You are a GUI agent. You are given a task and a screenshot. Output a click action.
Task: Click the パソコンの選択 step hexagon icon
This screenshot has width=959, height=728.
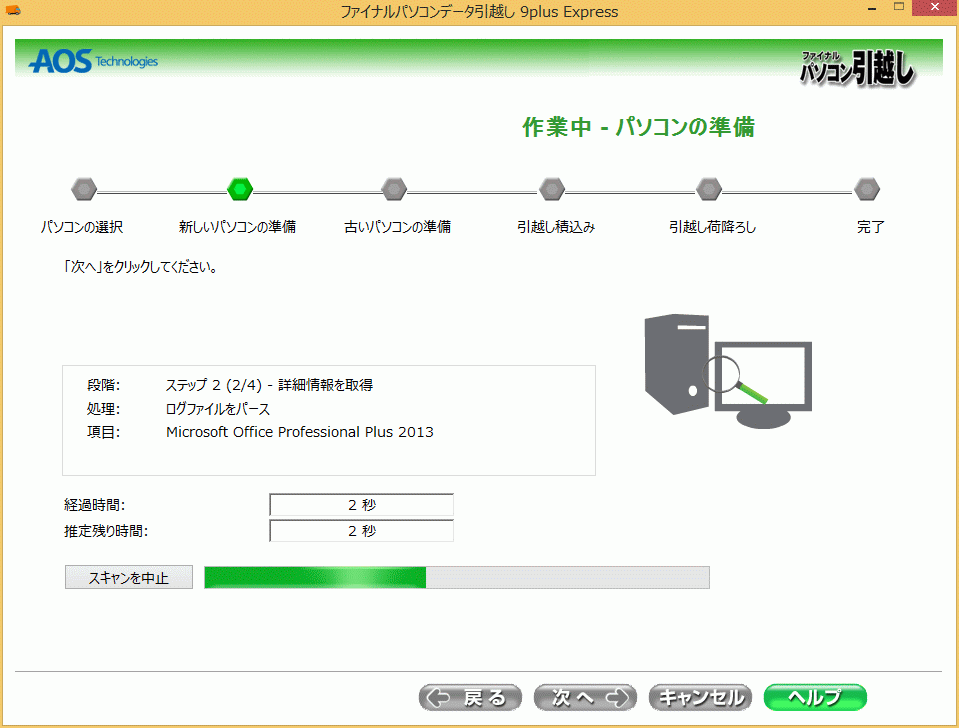(x=84, y=188)
